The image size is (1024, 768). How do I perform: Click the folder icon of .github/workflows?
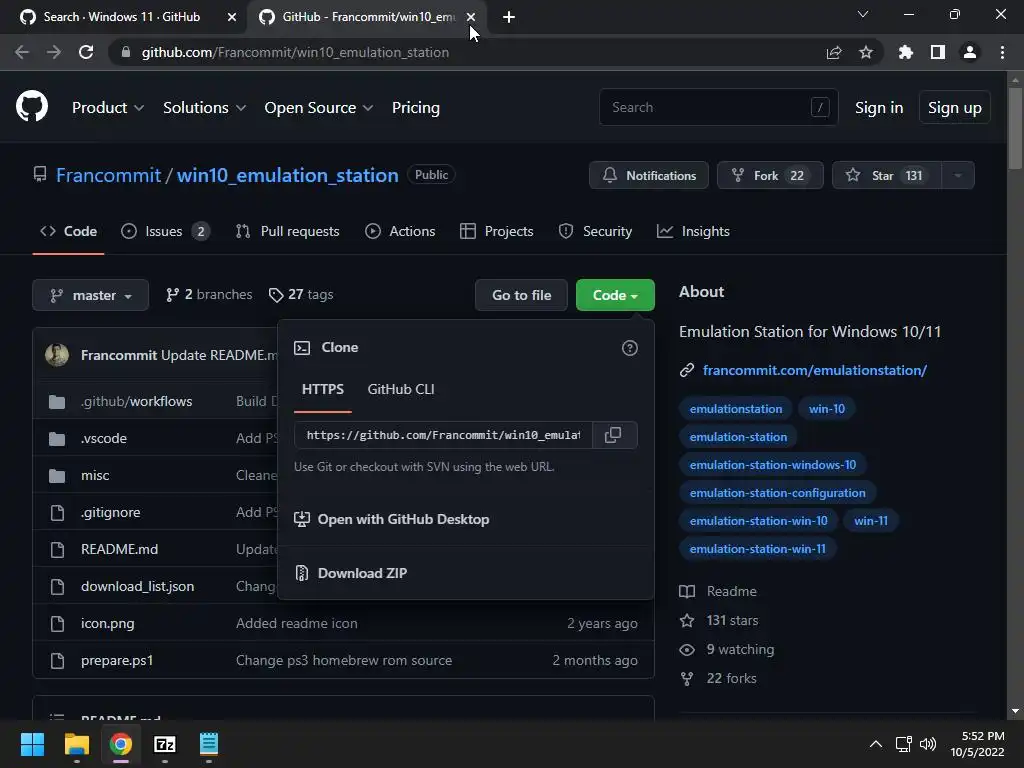(x=57, y=402)
